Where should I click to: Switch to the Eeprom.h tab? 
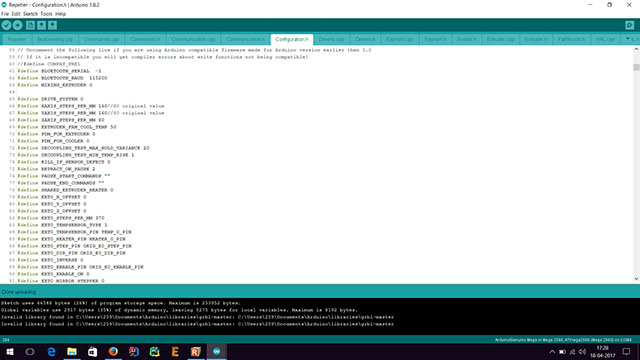(436, 40)
